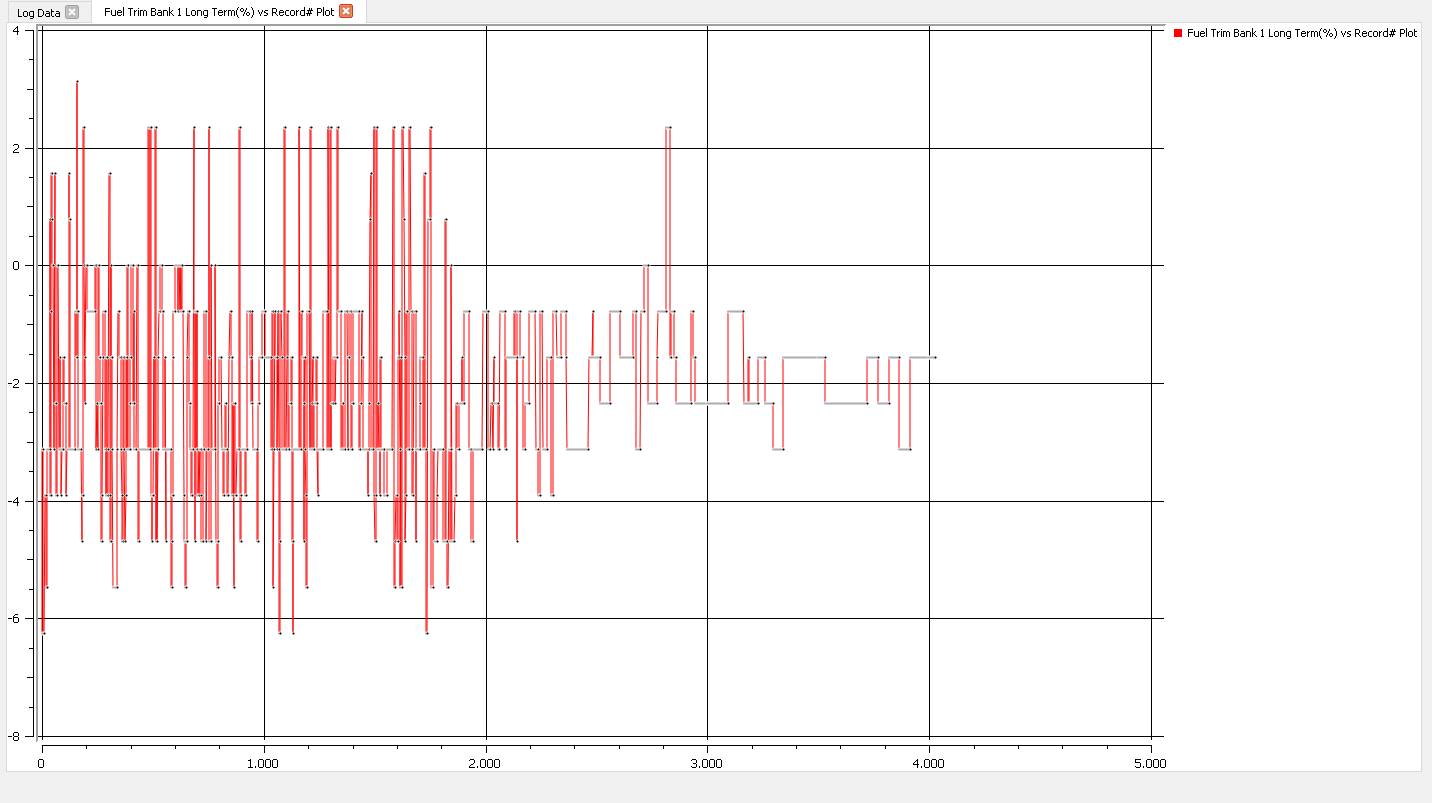Click the -2 y-axis label
The height and width of the screenshot is (803, 1432).
[x=15, y=383]
